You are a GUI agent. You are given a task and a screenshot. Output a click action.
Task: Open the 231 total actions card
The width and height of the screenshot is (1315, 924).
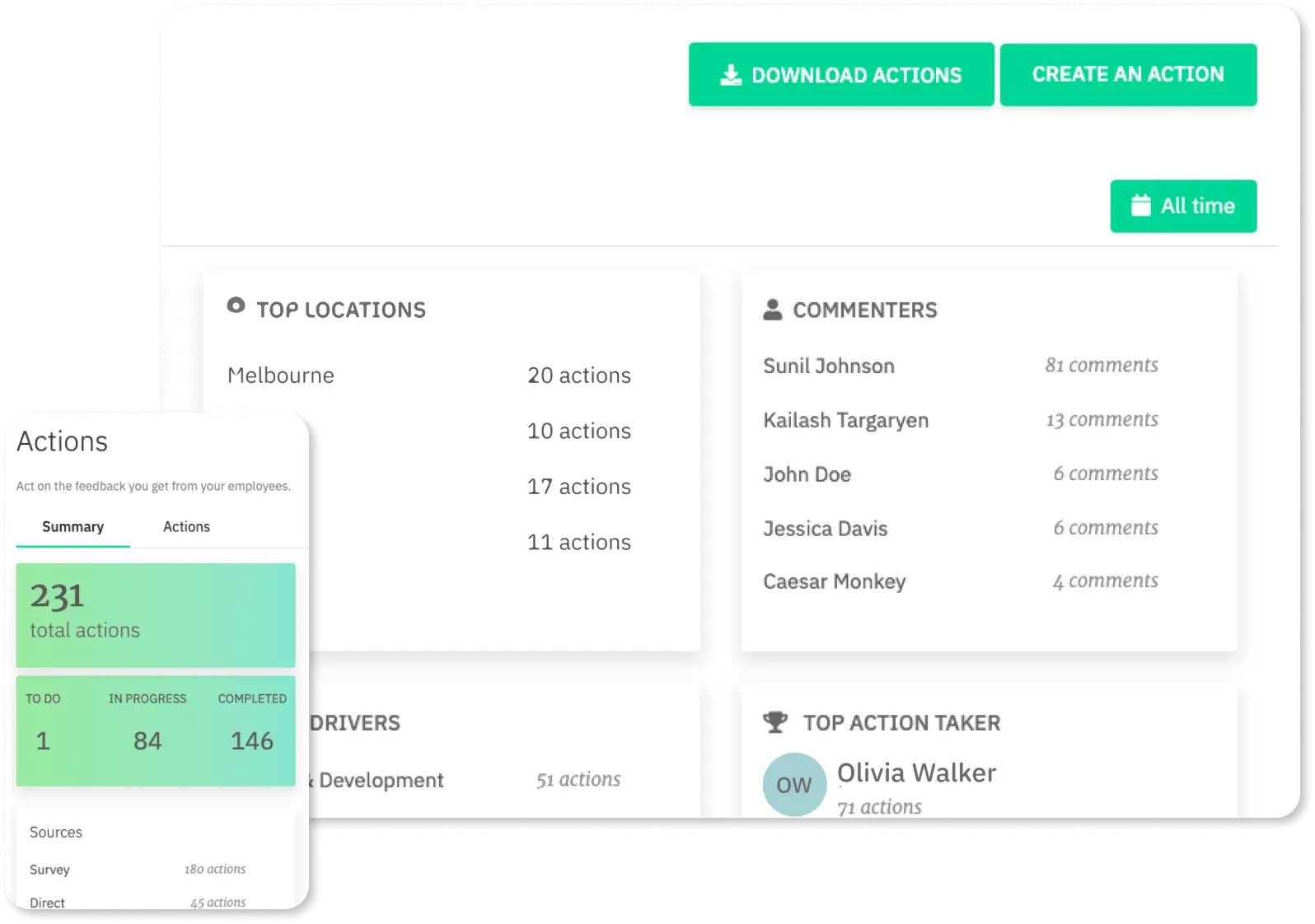click(x=155, y=614)
